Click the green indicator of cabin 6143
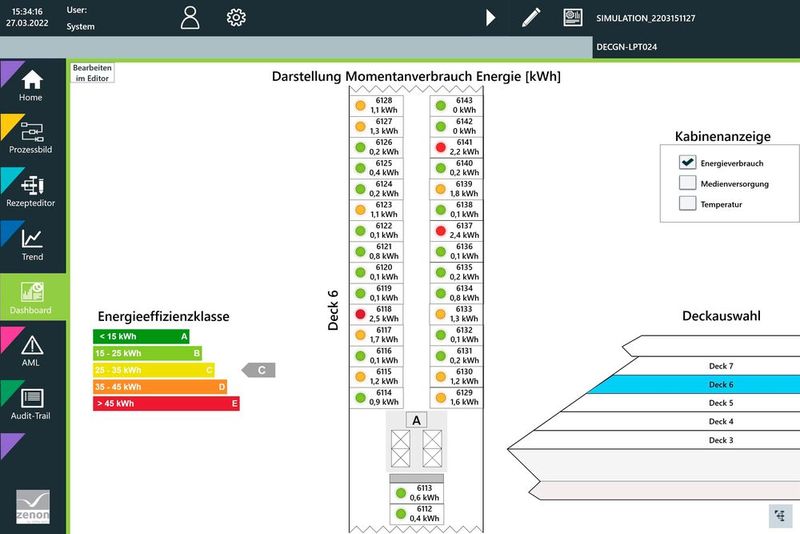This screenshot has height=534, width=800. pos(441,106)
